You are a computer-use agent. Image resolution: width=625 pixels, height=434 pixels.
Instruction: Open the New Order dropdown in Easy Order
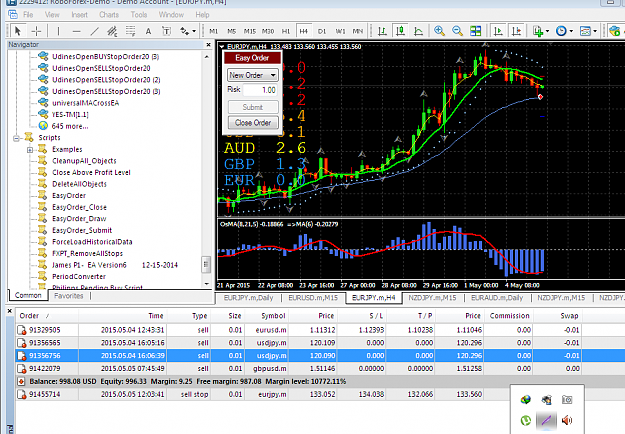click(x=252, y=75)
